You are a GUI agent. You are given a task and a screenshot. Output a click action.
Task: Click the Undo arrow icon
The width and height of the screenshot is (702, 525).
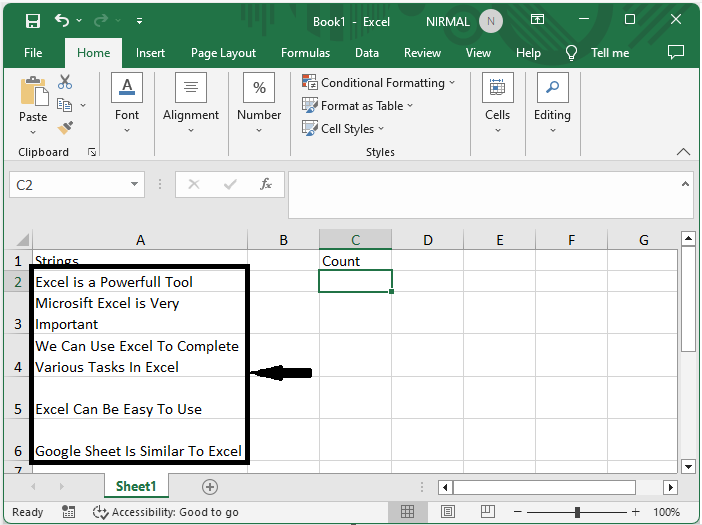coord(62,20)
